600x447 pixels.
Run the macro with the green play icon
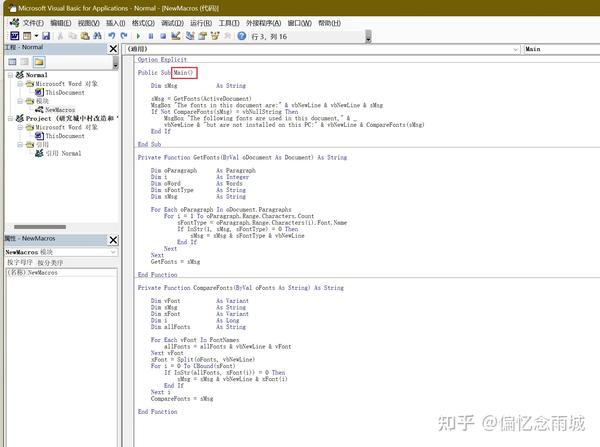point(138,36)
